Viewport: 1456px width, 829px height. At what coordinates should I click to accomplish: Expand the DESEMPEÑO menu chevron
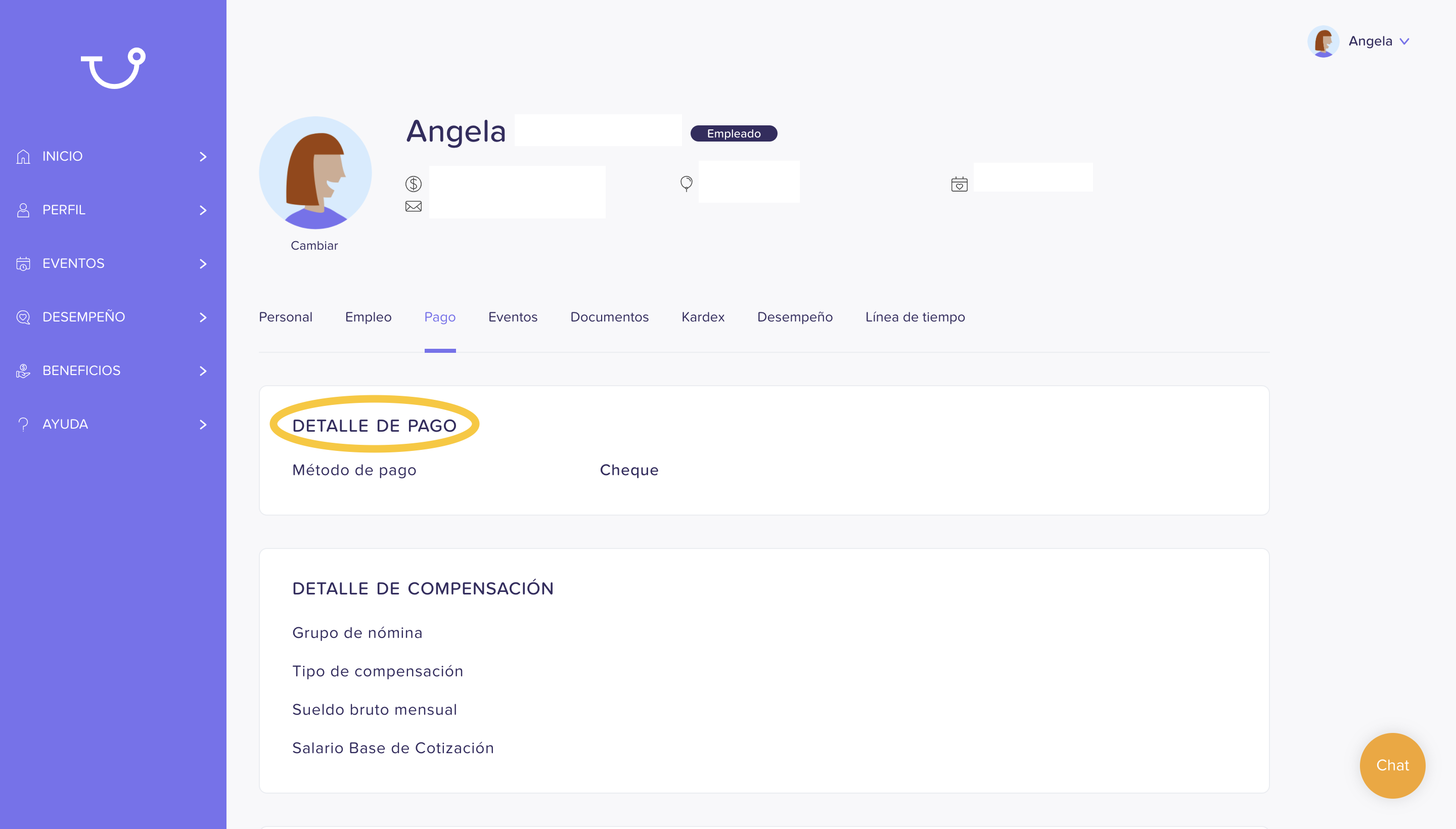click(x=203, y=317)
